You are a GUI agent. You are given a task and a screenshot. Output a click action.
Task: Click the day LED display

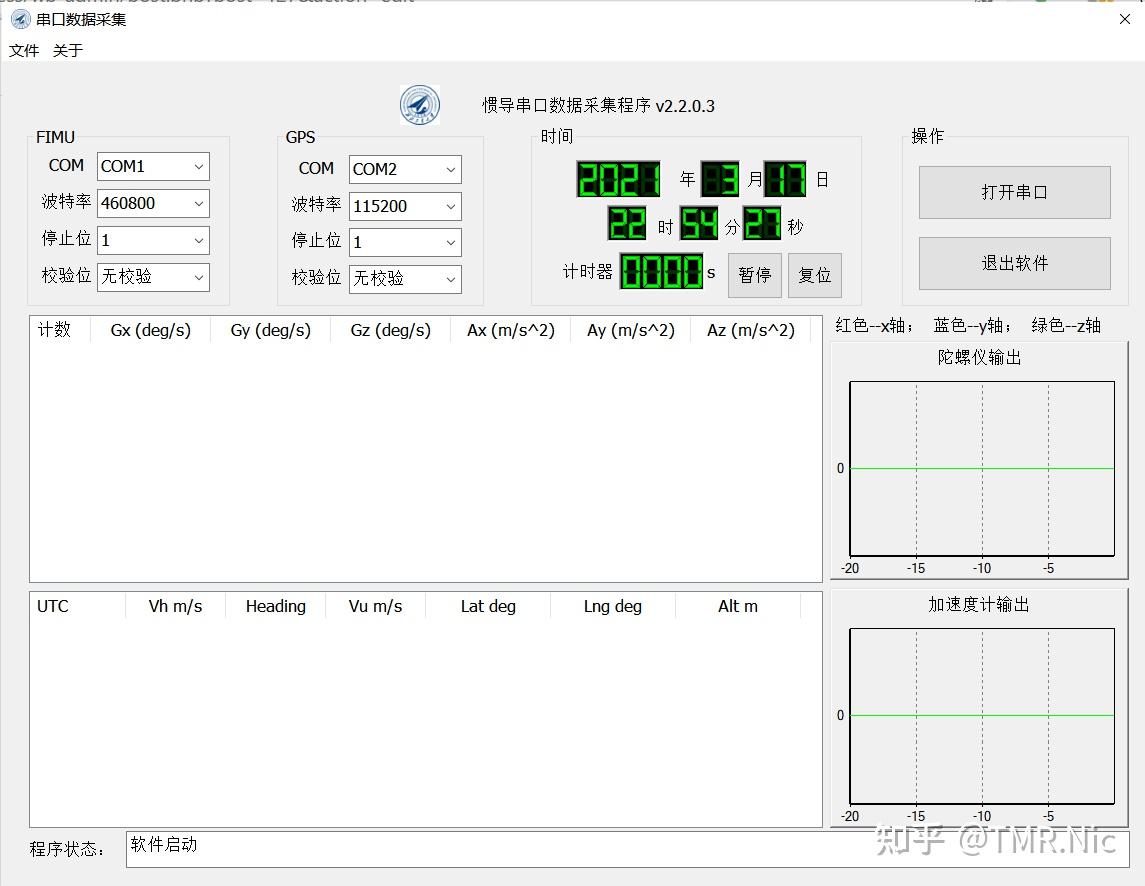(785, 179)
